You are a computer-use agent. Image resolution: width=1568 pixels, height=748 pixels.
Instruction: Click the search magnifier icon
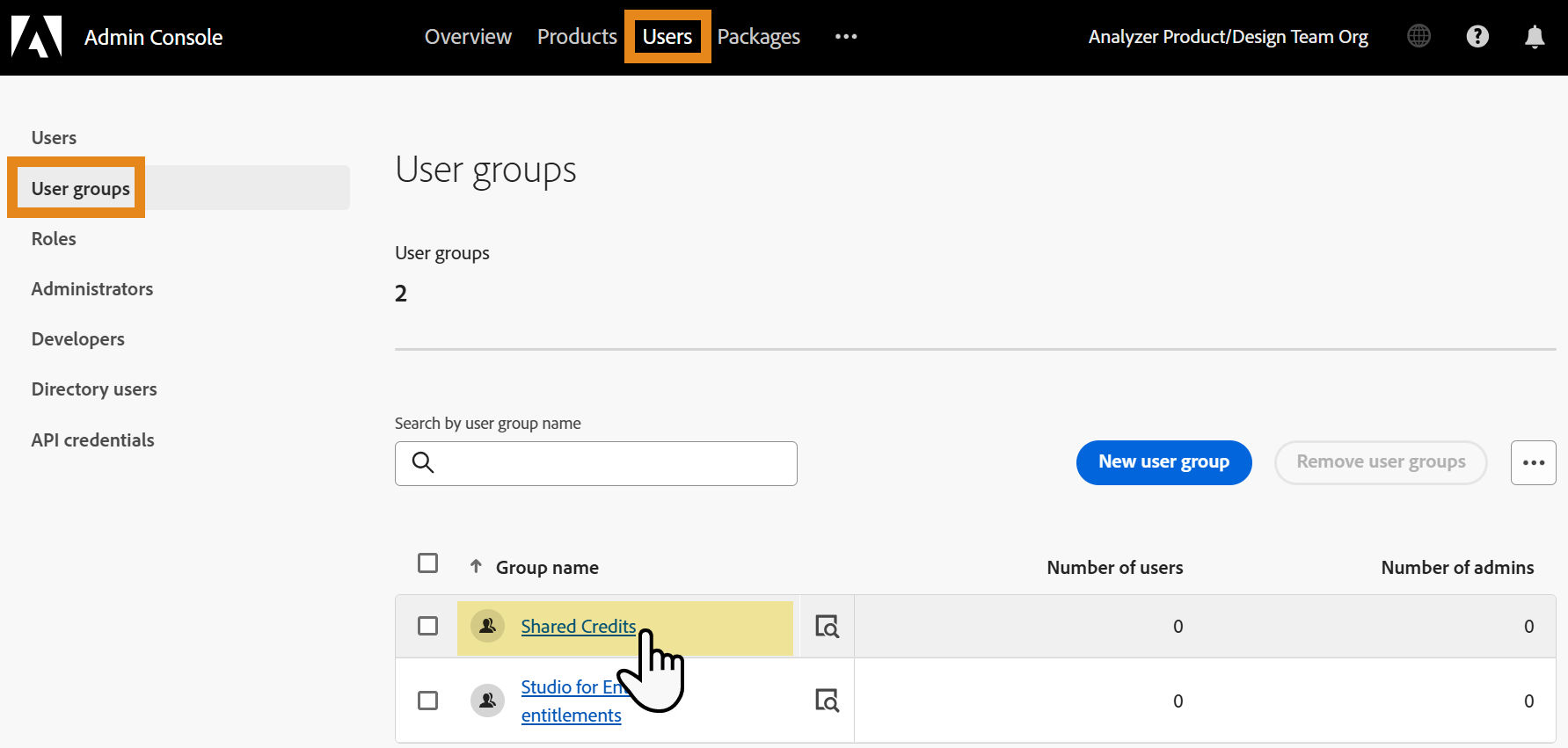coord(423,462)
